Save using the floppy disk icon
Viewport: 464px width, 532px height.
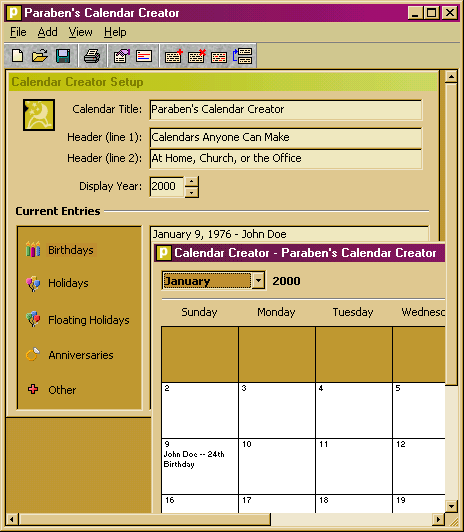[63, 56]
